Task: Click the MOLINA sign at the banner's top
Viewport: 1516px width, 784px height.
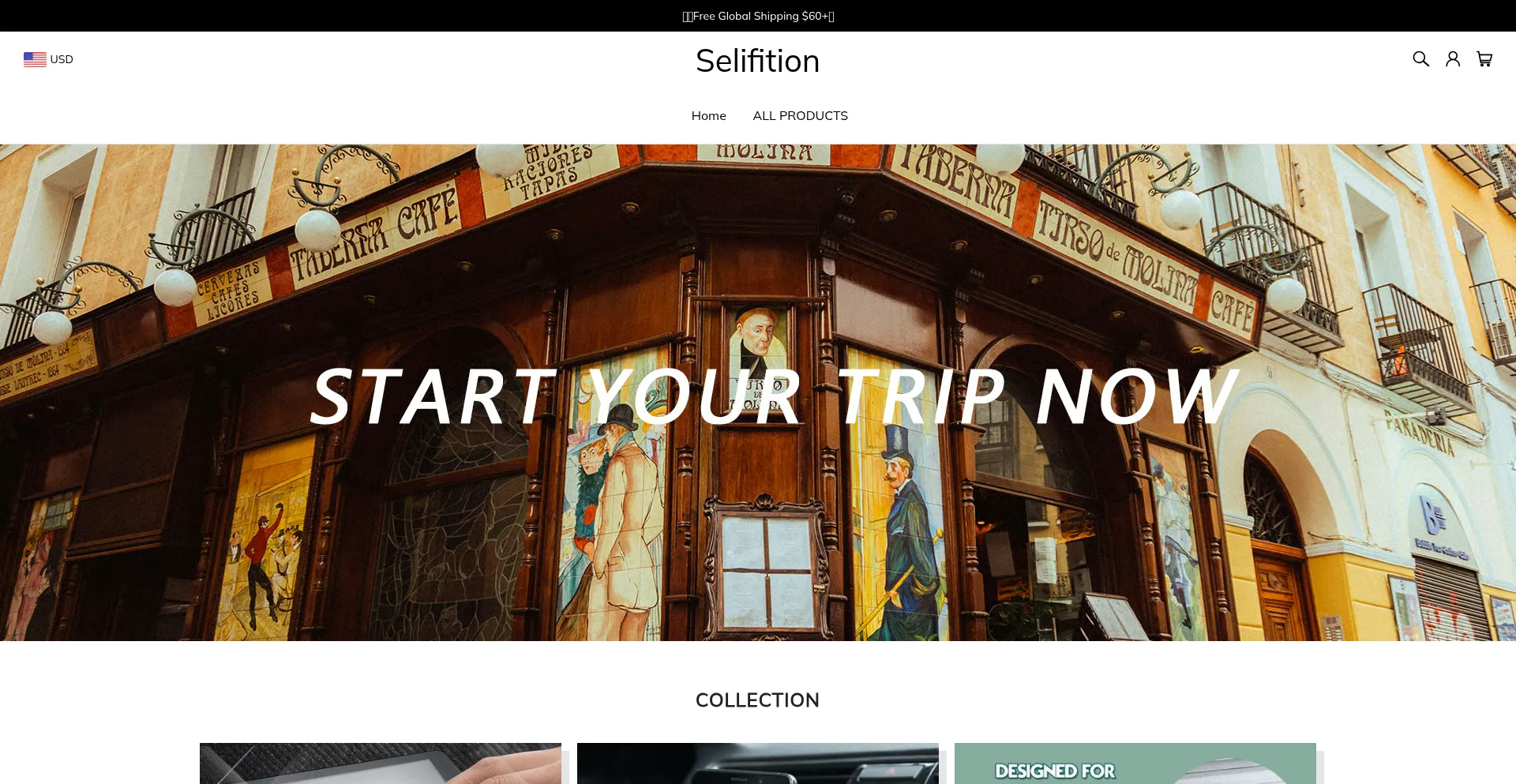Action: [x=764, y=151]
